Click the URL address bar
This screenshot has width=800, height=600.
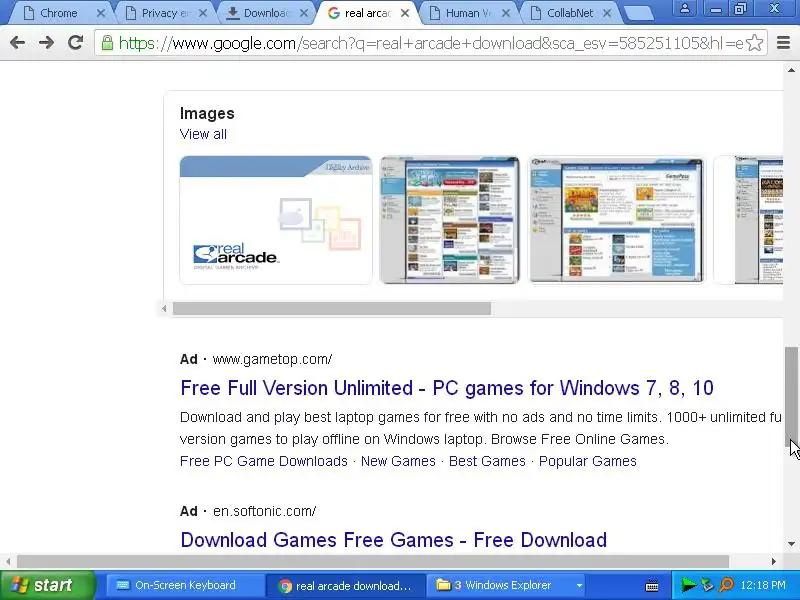[431, 43]
